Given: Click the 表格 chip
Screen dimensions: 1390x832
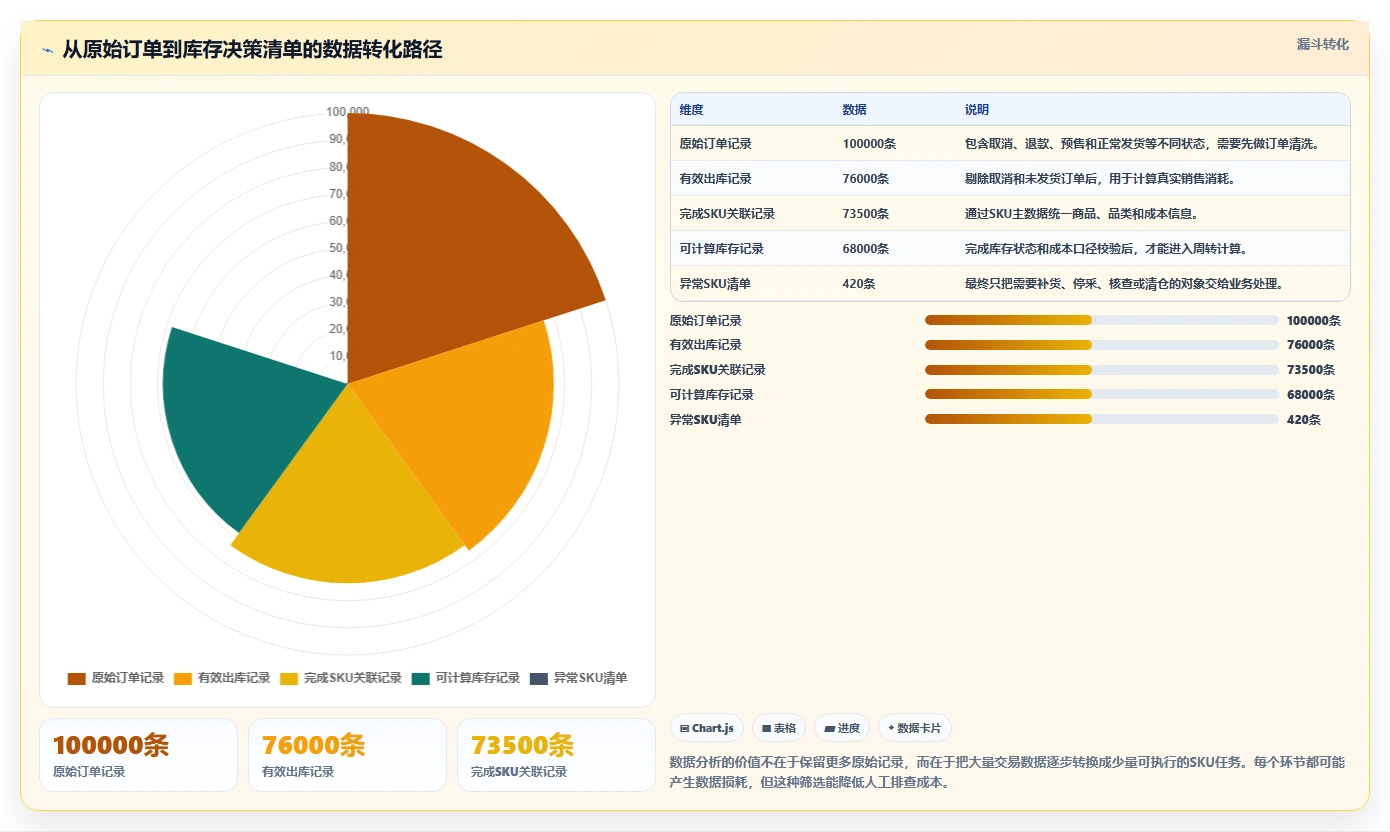Looking at the screenshot, I should (x=779, y=728).
